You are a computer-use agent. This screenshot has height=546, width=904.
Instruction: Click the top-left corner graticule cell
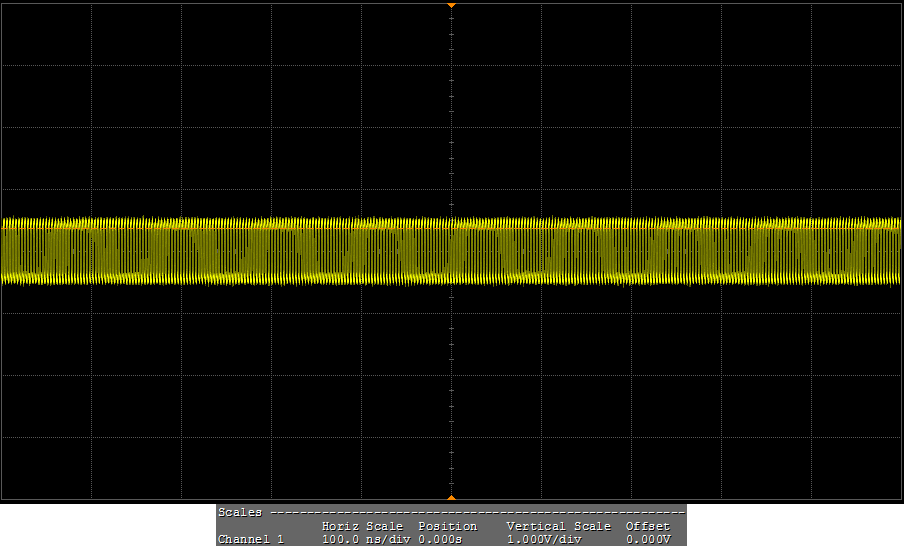[47, 34]
